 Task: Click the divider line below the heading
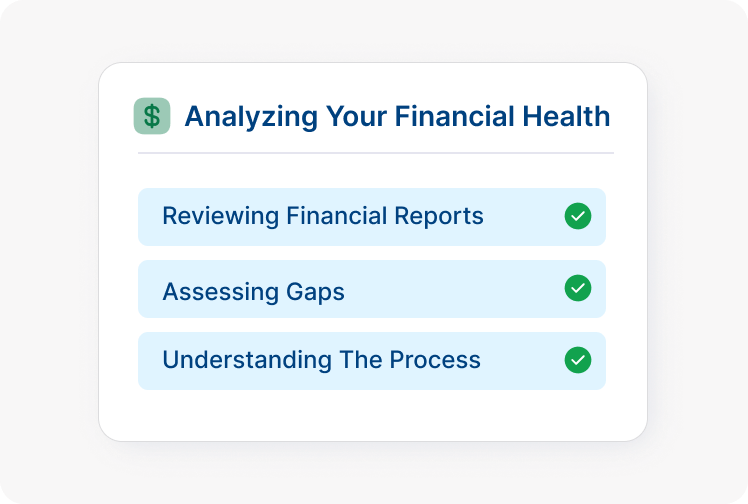pyautogui.click(x=375, y=154)
